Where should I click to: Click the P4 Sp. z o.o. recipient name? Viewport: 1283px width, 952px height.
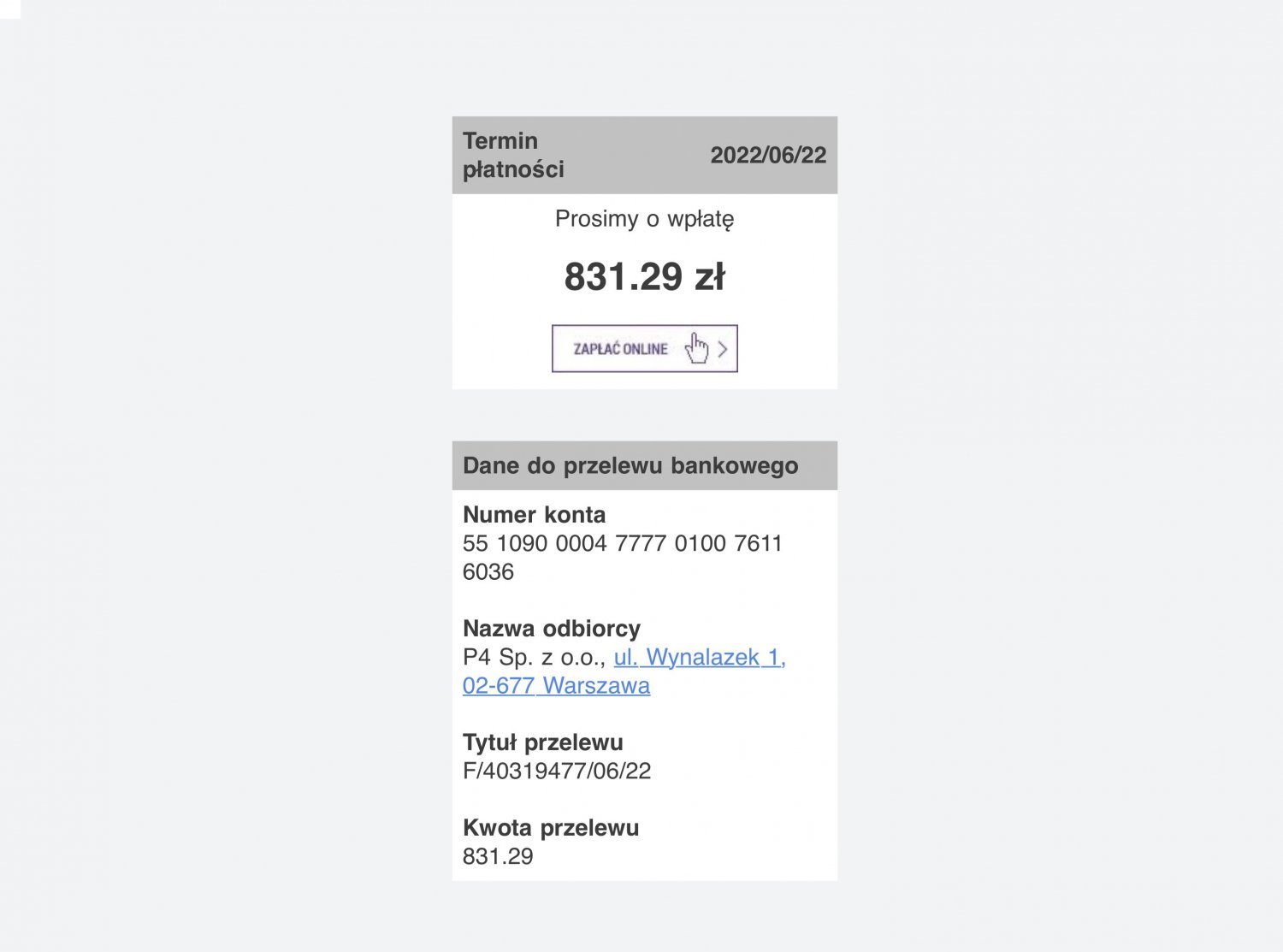(x=535, y=657)
